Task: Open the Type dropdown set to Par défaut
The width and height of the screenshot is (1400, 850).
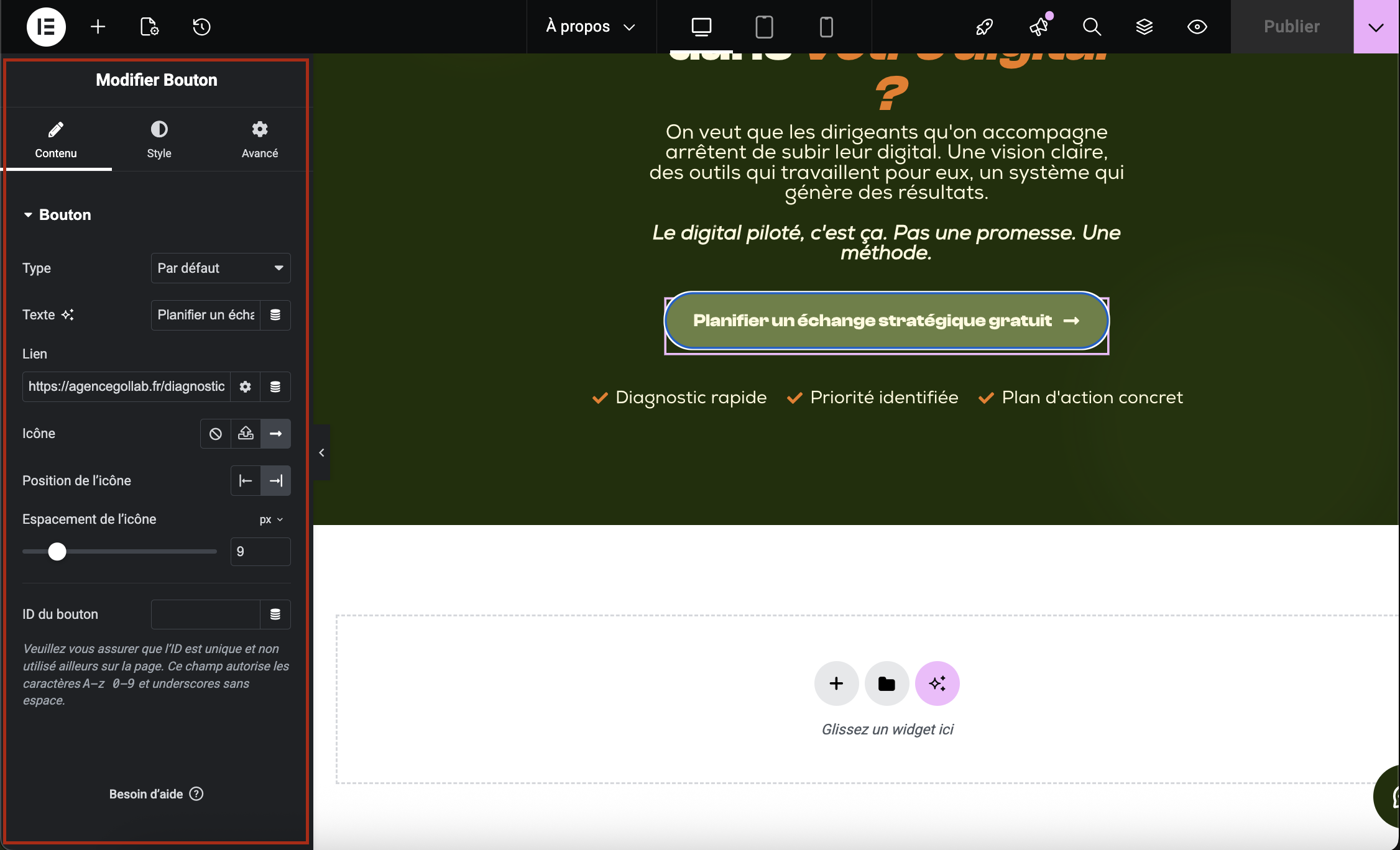Action: coord(221,268)
